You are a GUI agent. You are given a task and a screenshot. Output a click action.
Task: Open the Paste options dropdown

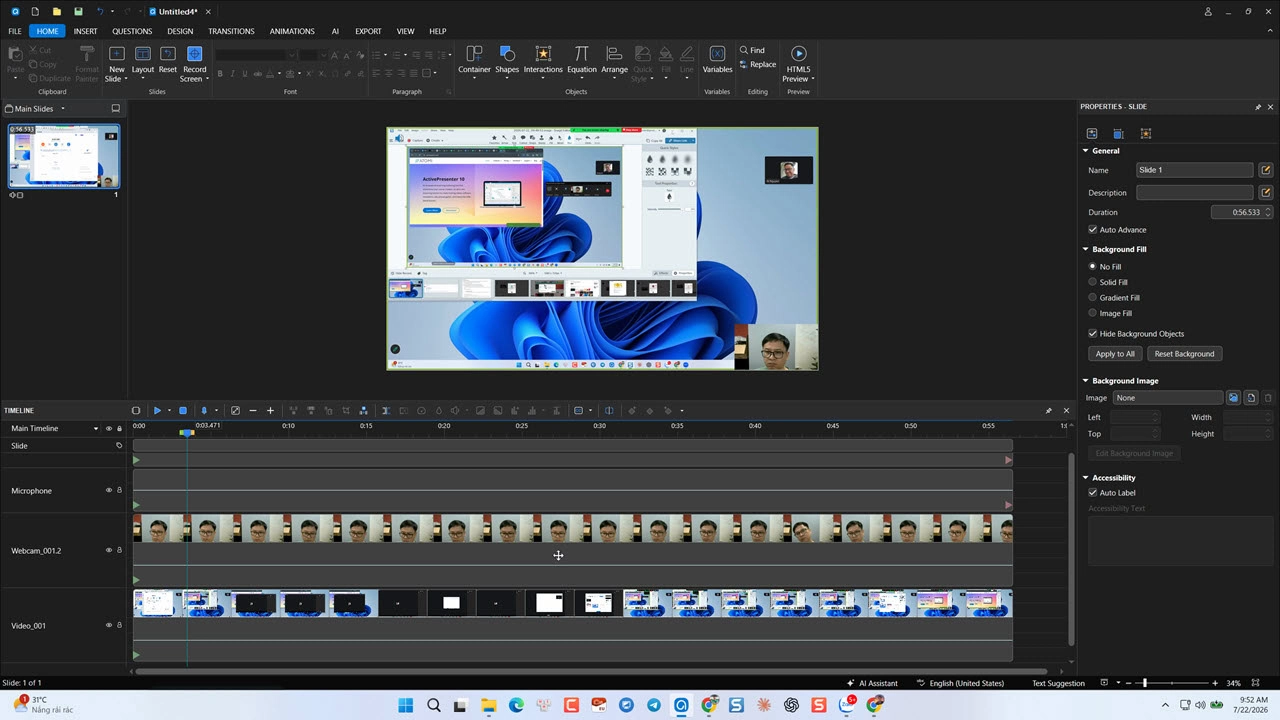click(15, 79)
